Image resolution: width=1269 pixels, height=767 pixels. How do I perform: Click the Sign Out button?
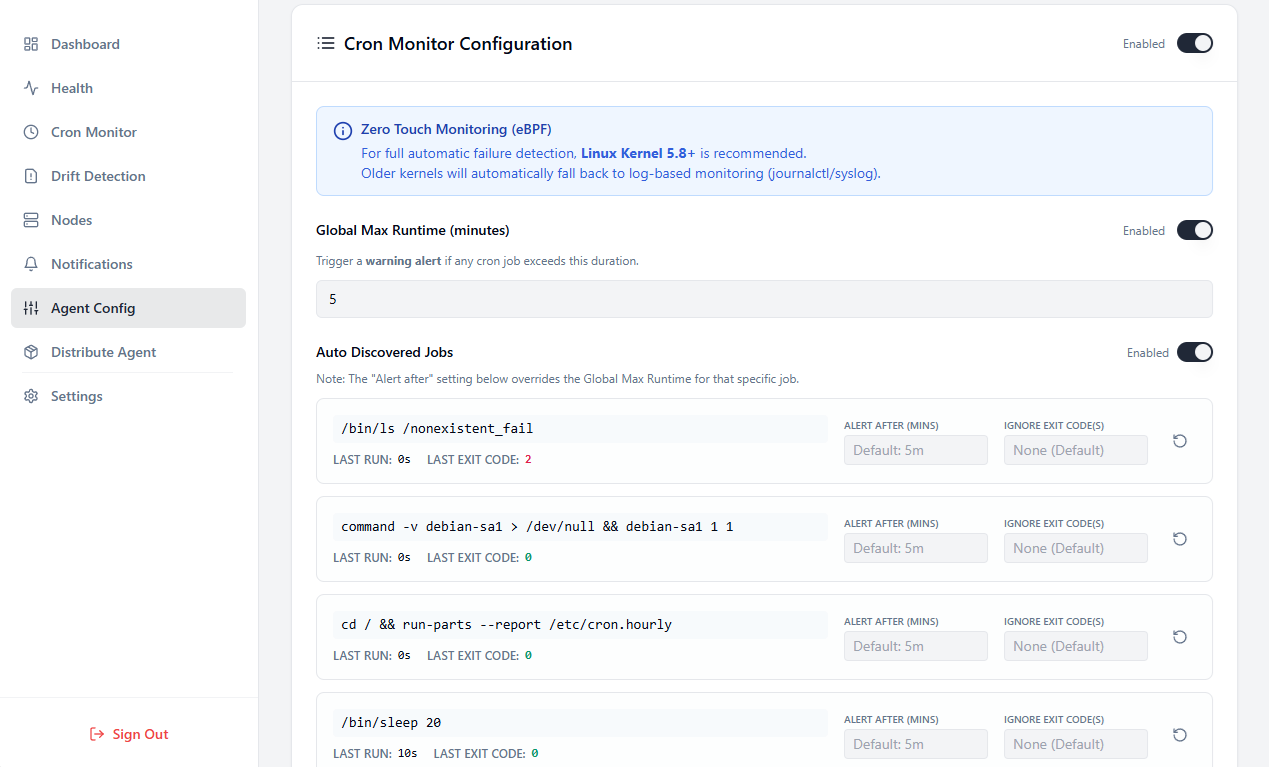tap(129, 734)
